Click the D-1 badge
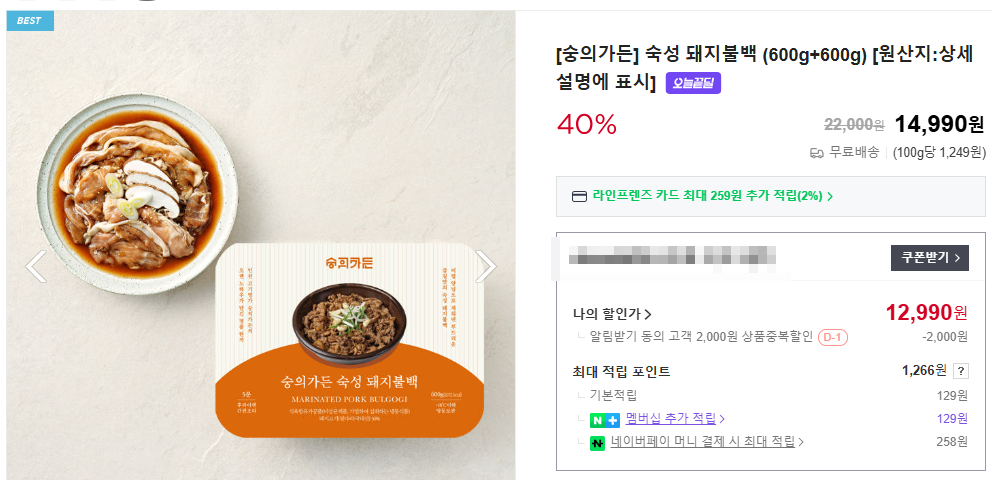The image size is (992, 480). point(832,338)
